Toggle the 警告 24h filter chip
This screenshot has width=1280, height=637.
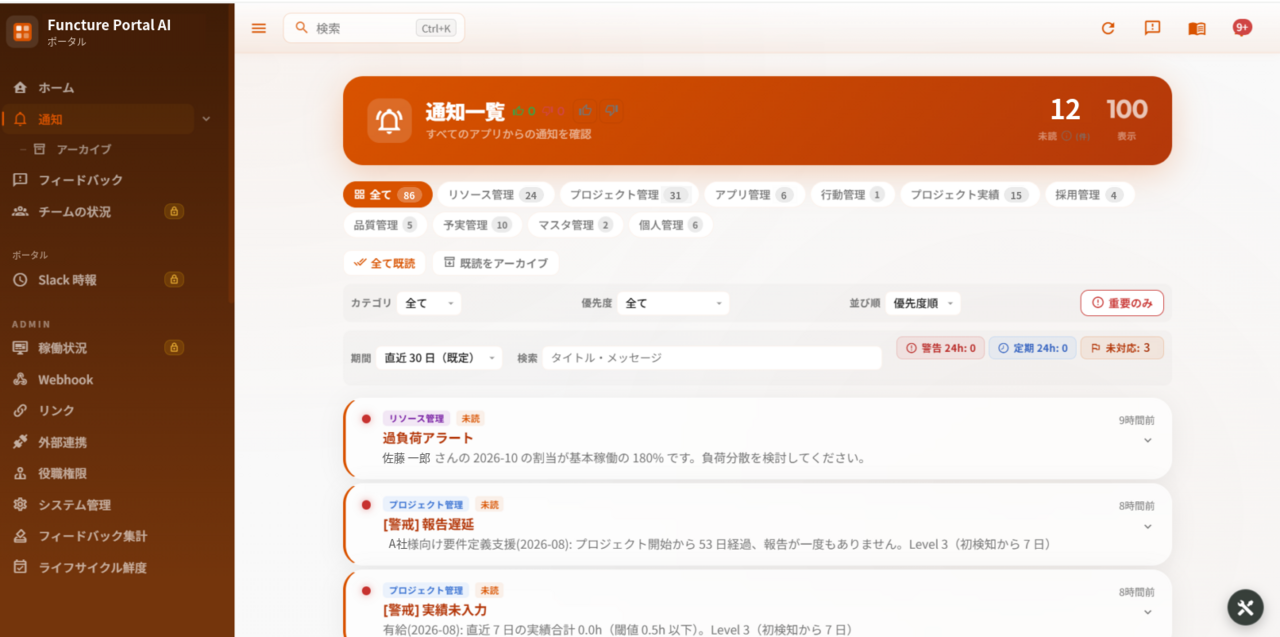pyautogui.click(x=940, y=348)
